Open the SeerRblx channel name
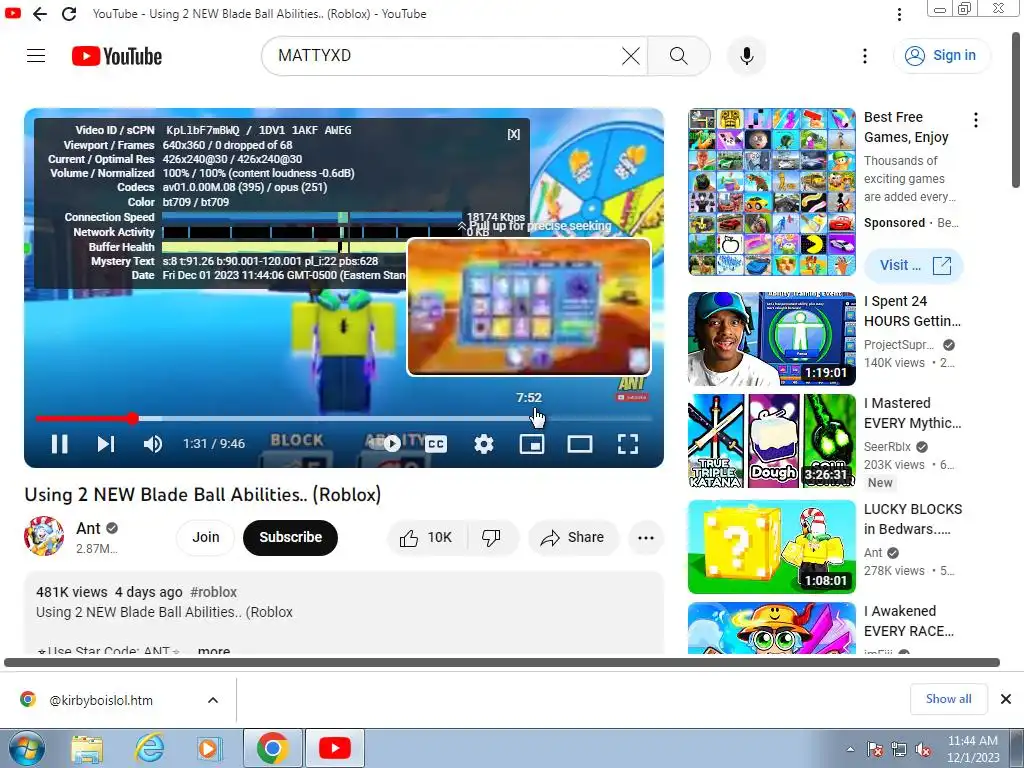The height and width of the screenshot is (768, 1024). point(887,447)
